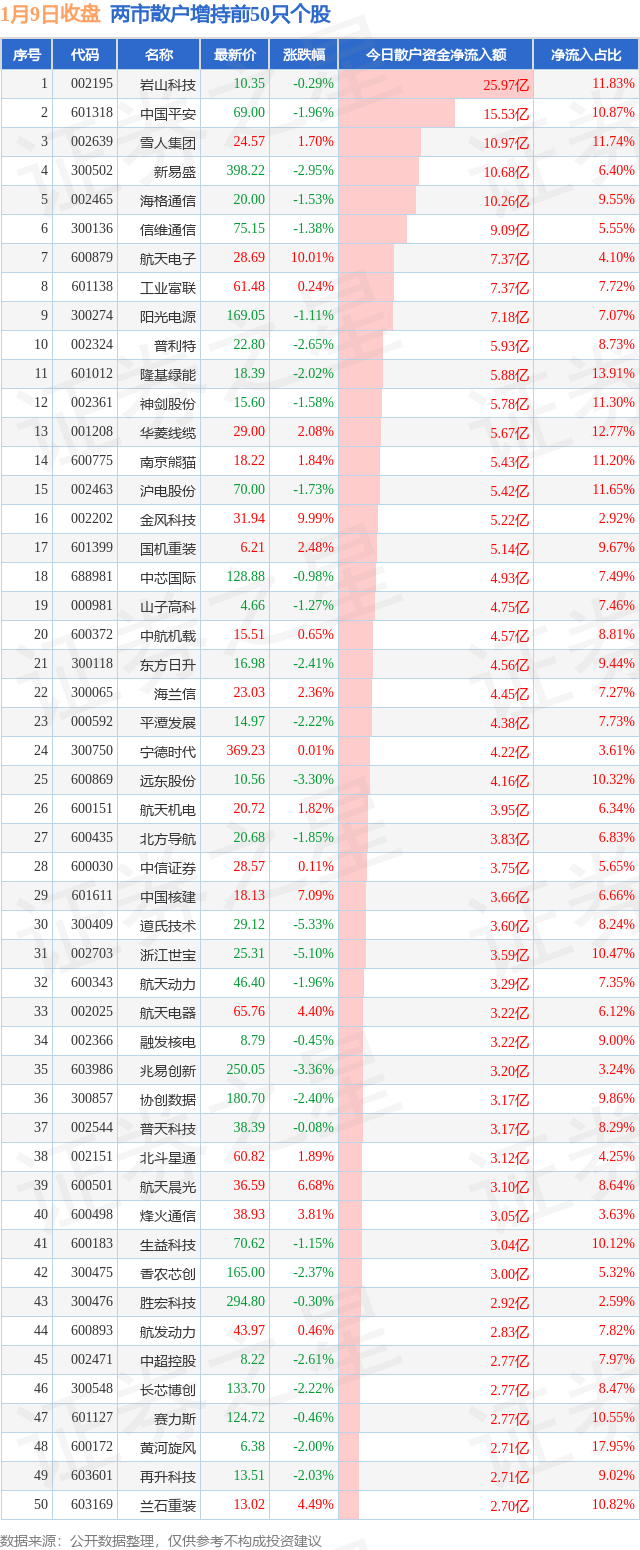
Task: Click the 代码 column header
Action: (x=85, y=55)
